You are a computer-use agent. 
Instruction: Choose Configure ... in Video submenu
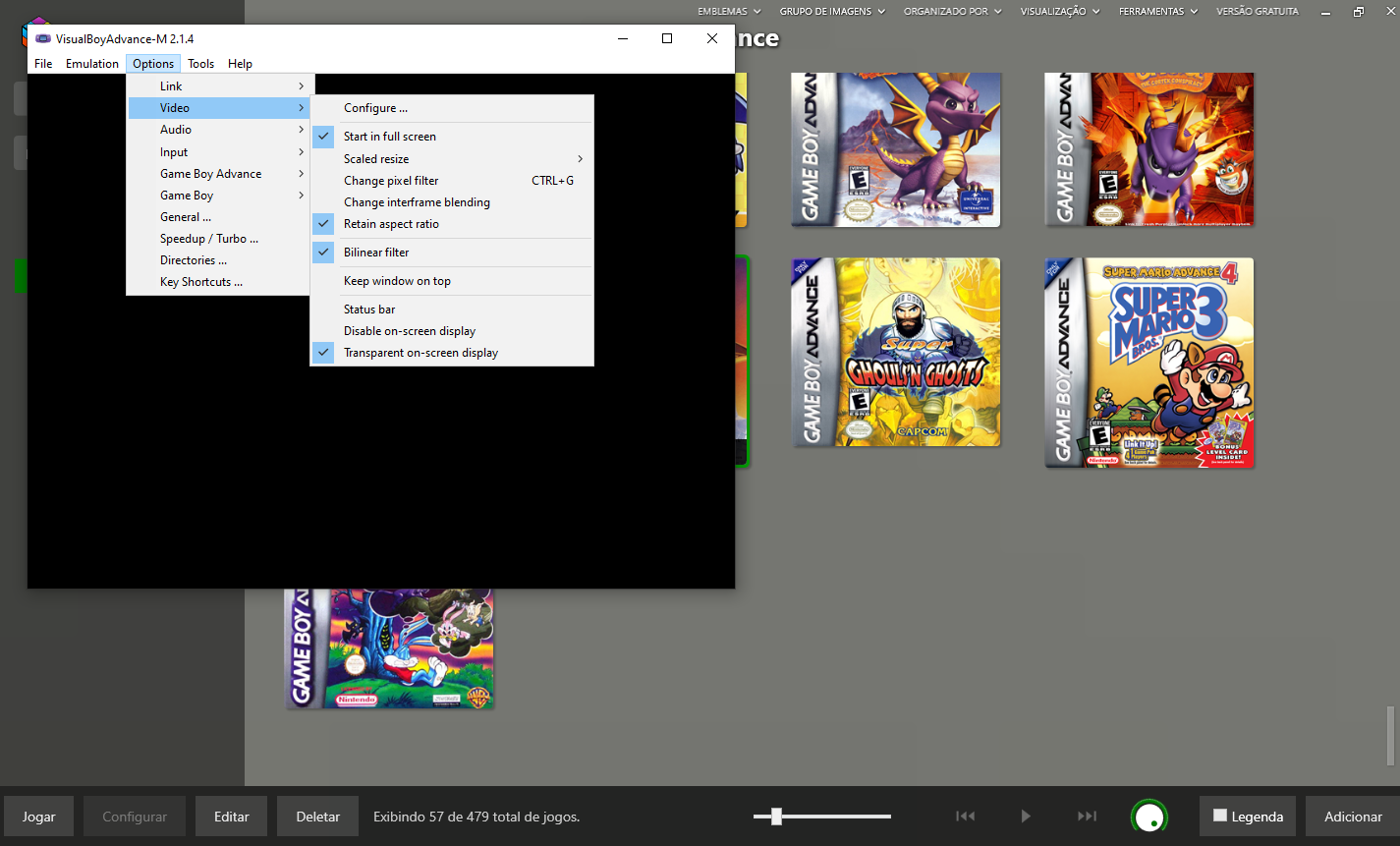click(452, 108)
